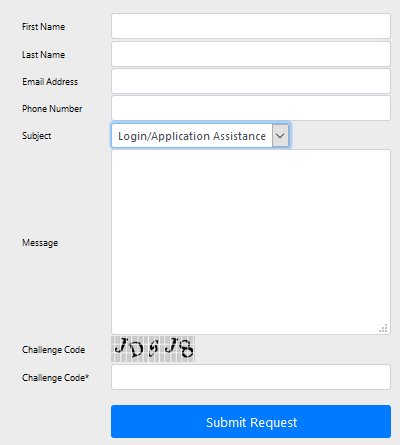Click the chevron icon in Subject selector
The height and width of the screenshot is (445, 400).
280,136
